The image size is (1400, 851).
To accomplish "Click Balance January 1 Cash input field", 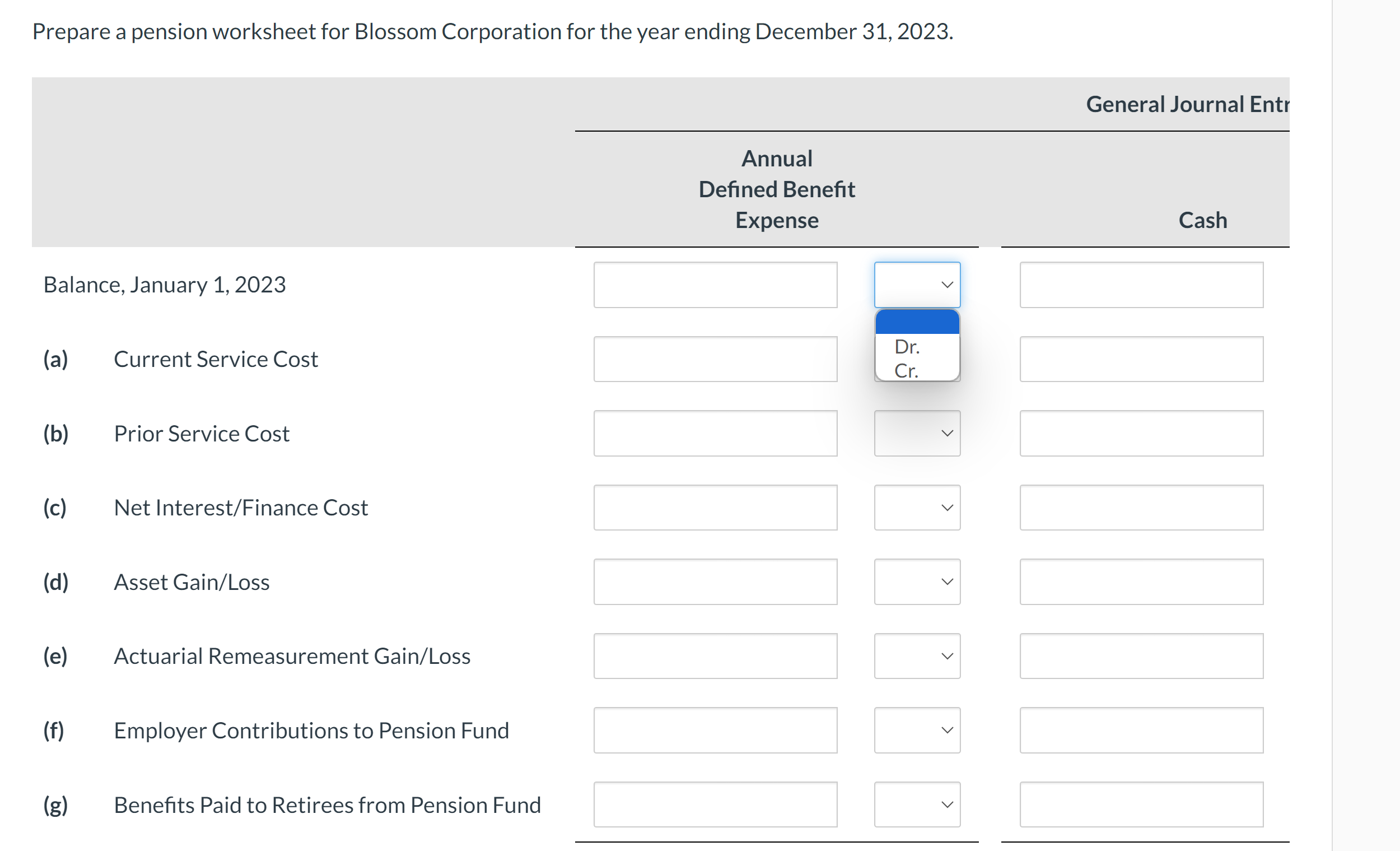I will (1141, 284).
